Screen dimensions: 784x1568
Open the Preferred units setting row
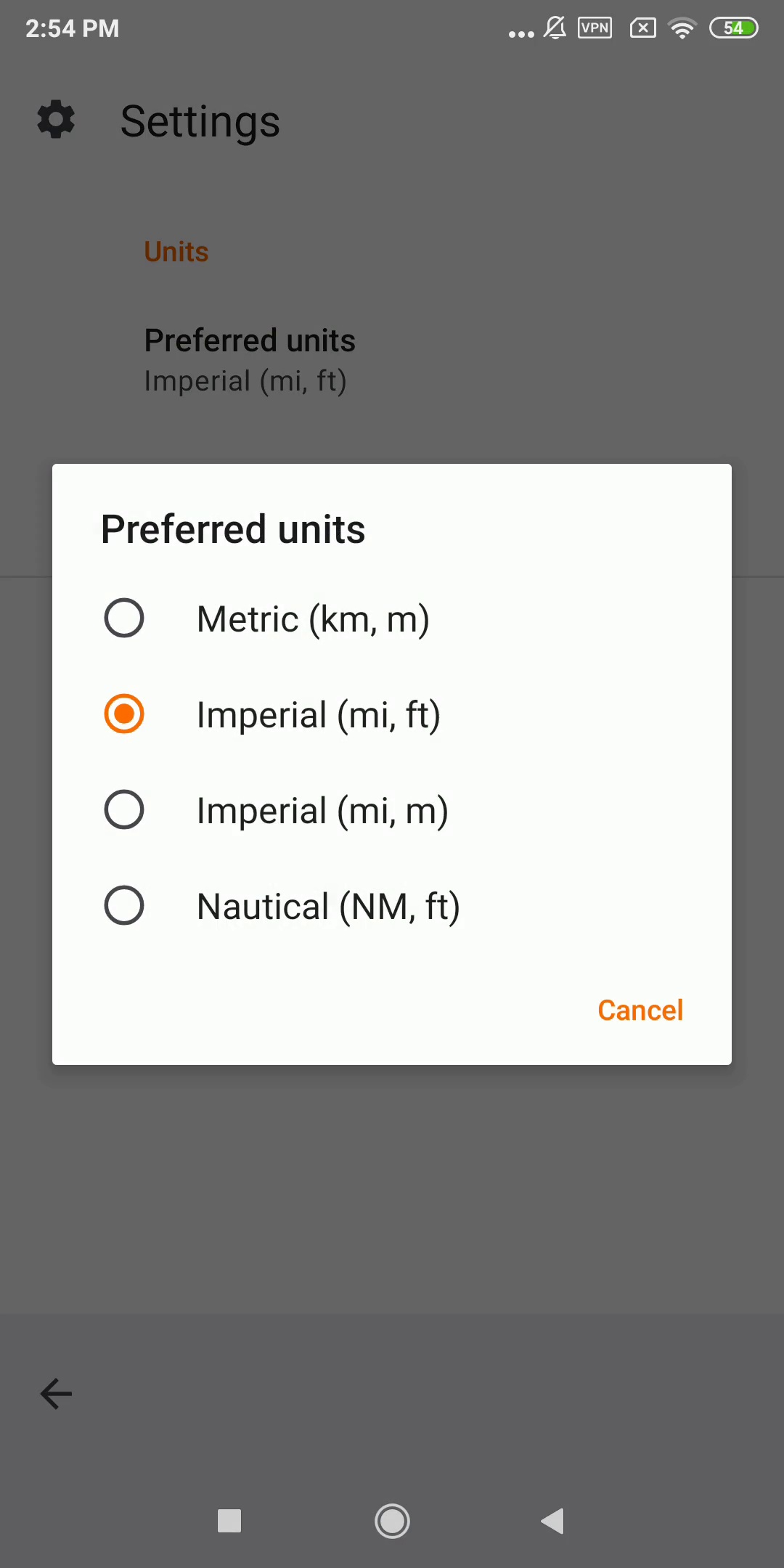[x=392, y=360]
